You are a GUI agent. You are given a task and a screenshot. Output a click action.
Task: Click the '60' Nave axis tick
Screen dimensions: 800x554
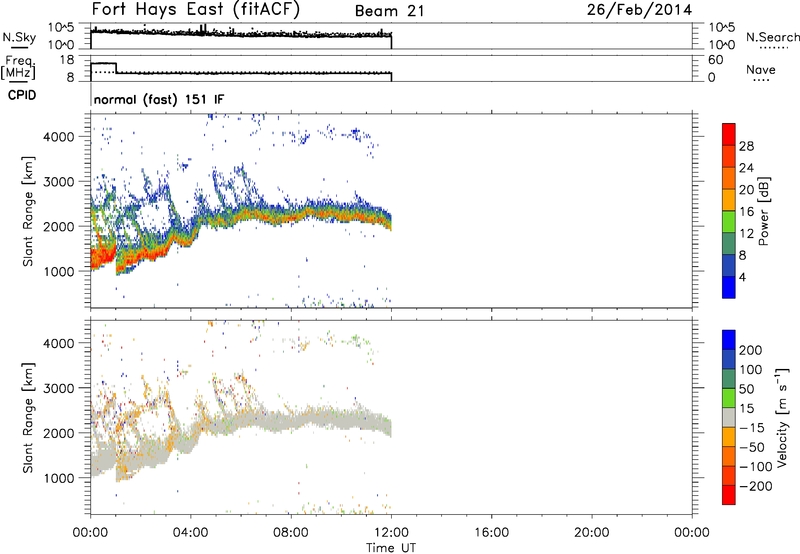click(715, 60)
